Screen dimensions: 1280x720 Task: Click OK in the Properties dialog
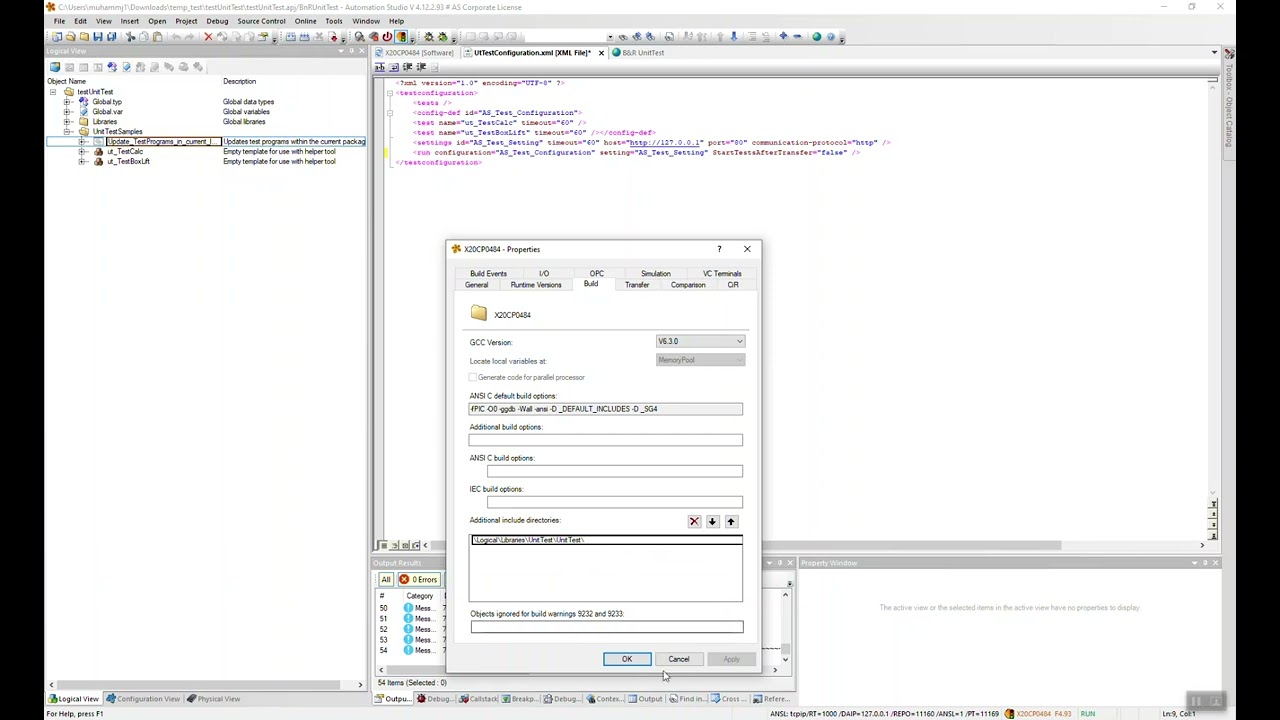coord(627,659)
